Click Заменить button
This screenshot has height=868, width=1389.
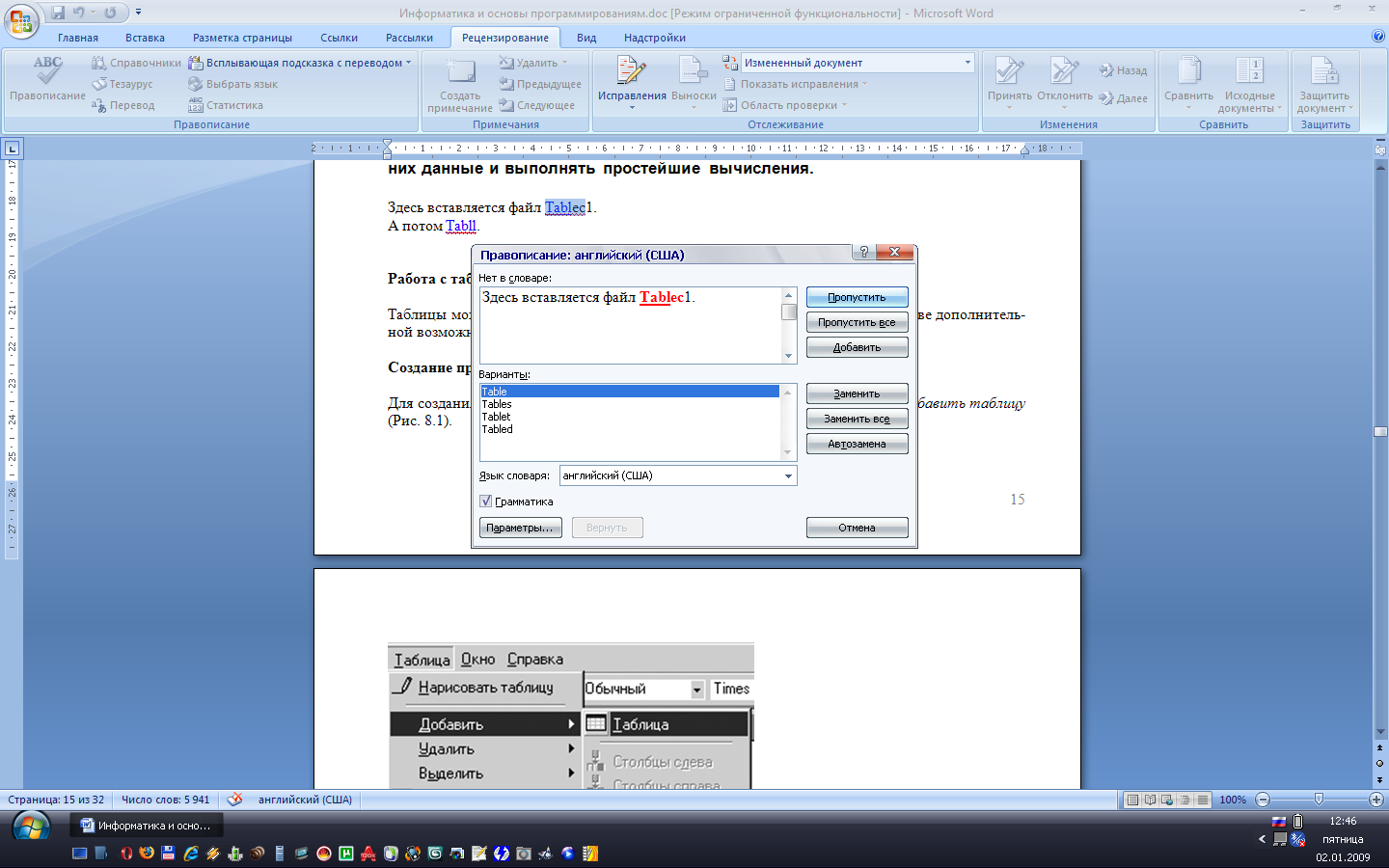[x=857, y=393]
